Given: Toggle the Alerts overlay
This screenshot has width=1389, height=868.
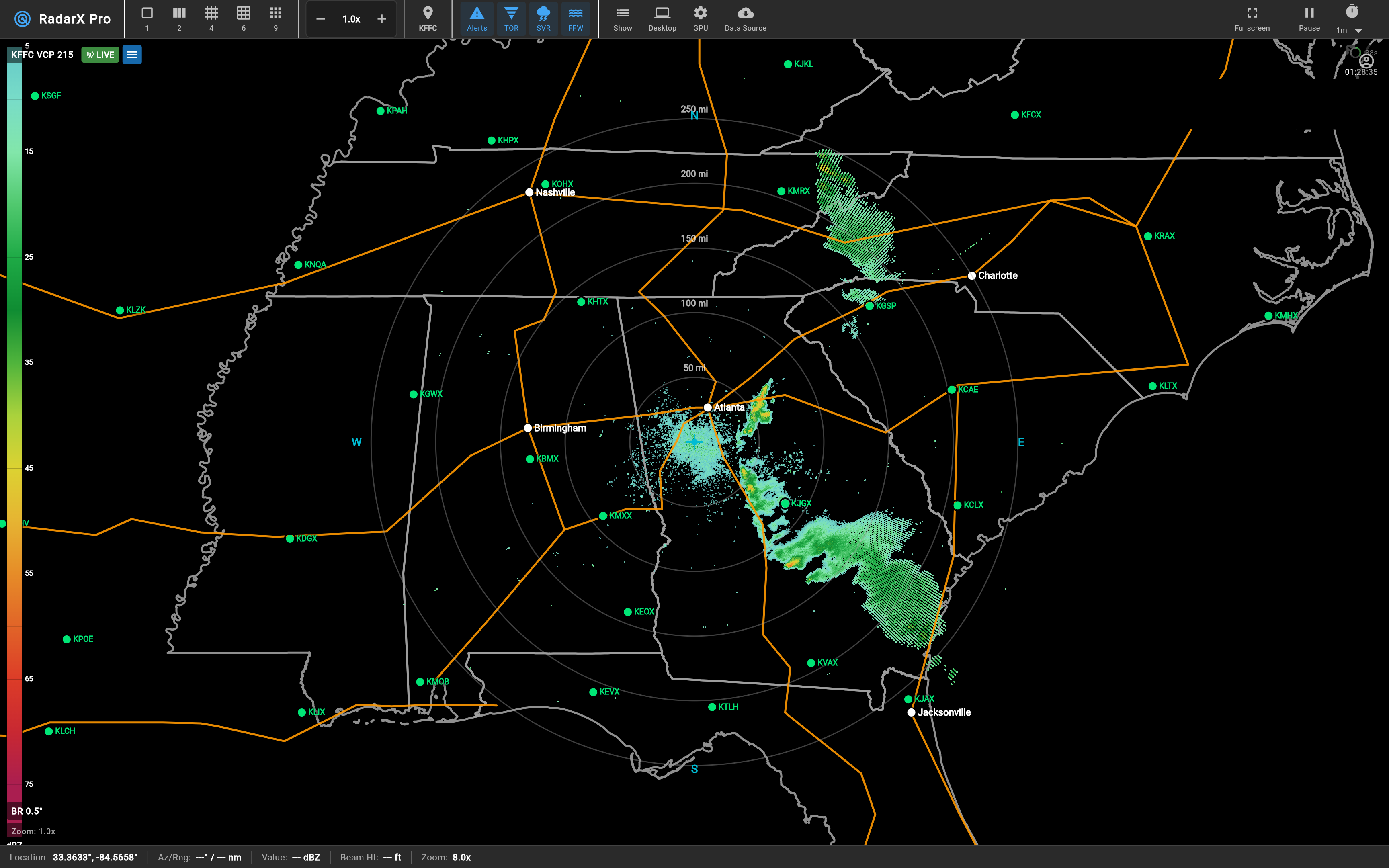Looking at the screenshot, I should [476, 19].
